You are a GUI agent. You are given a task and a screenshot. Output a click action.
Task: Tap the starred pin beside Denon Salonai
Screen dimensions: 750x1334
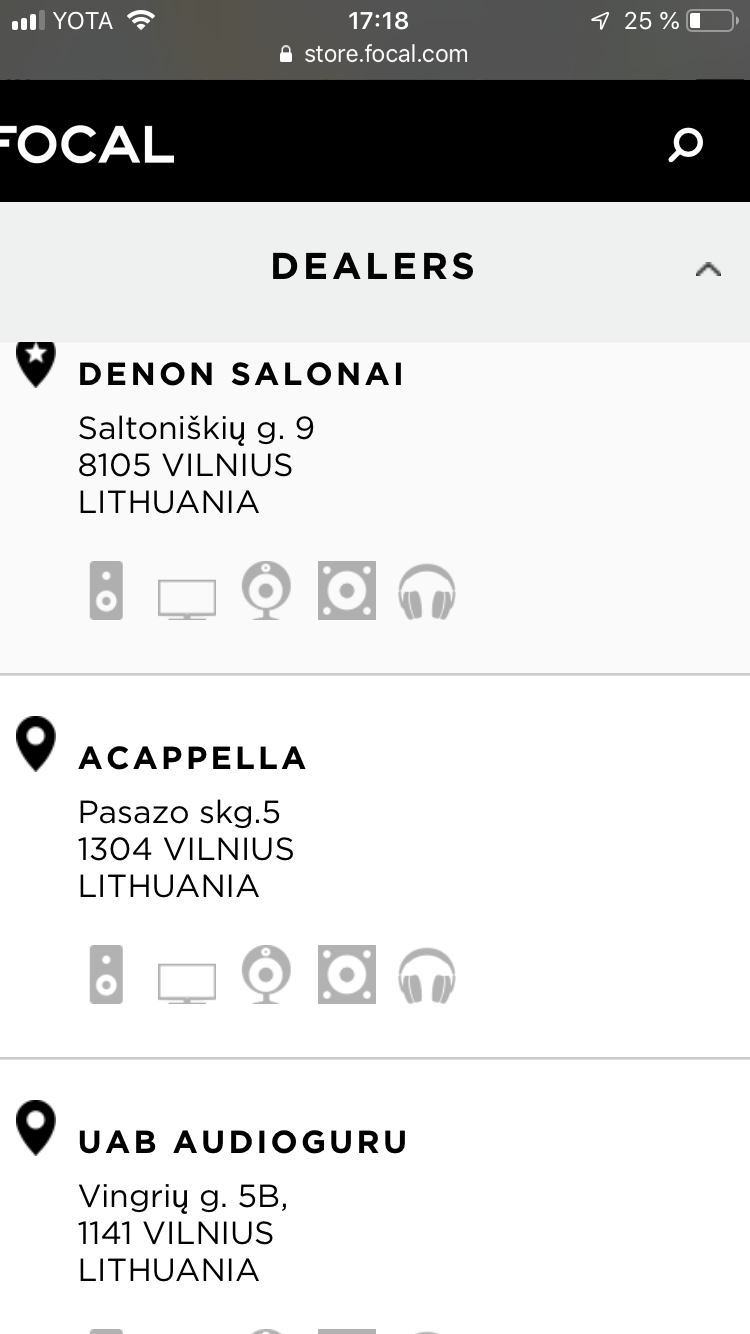(37, 363)
